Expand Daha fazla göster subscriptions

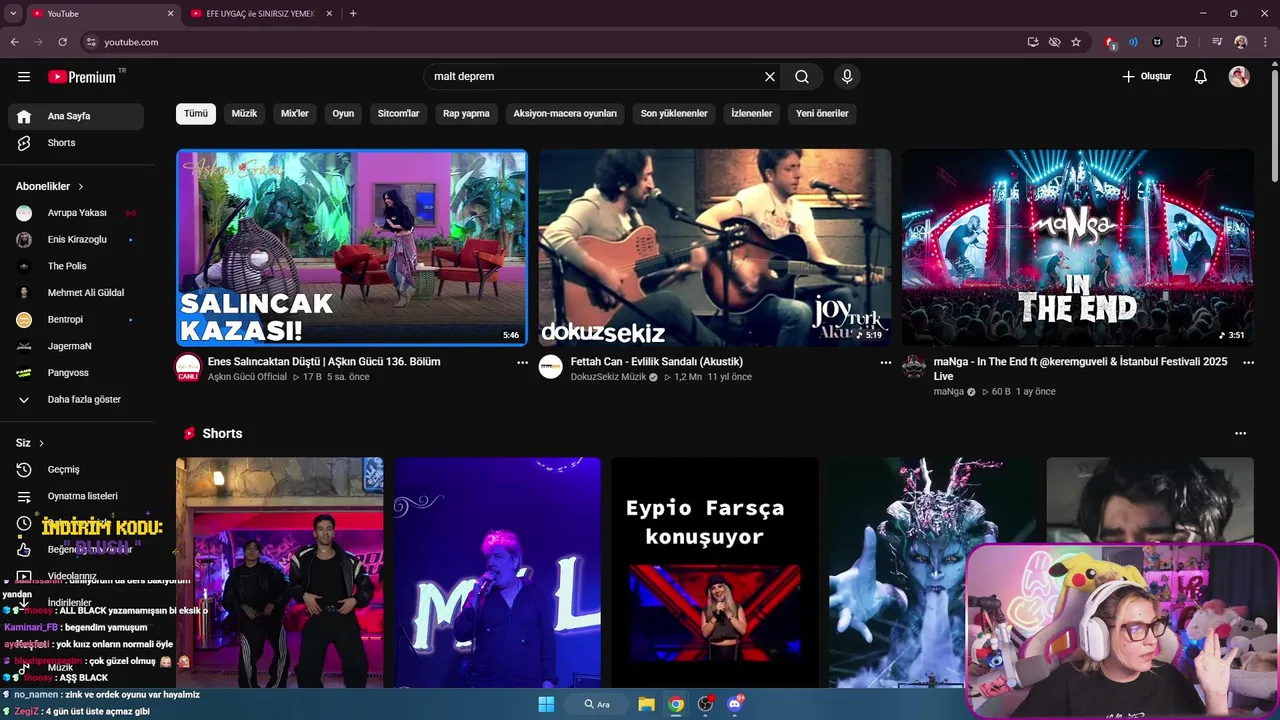tap(76, 400)
